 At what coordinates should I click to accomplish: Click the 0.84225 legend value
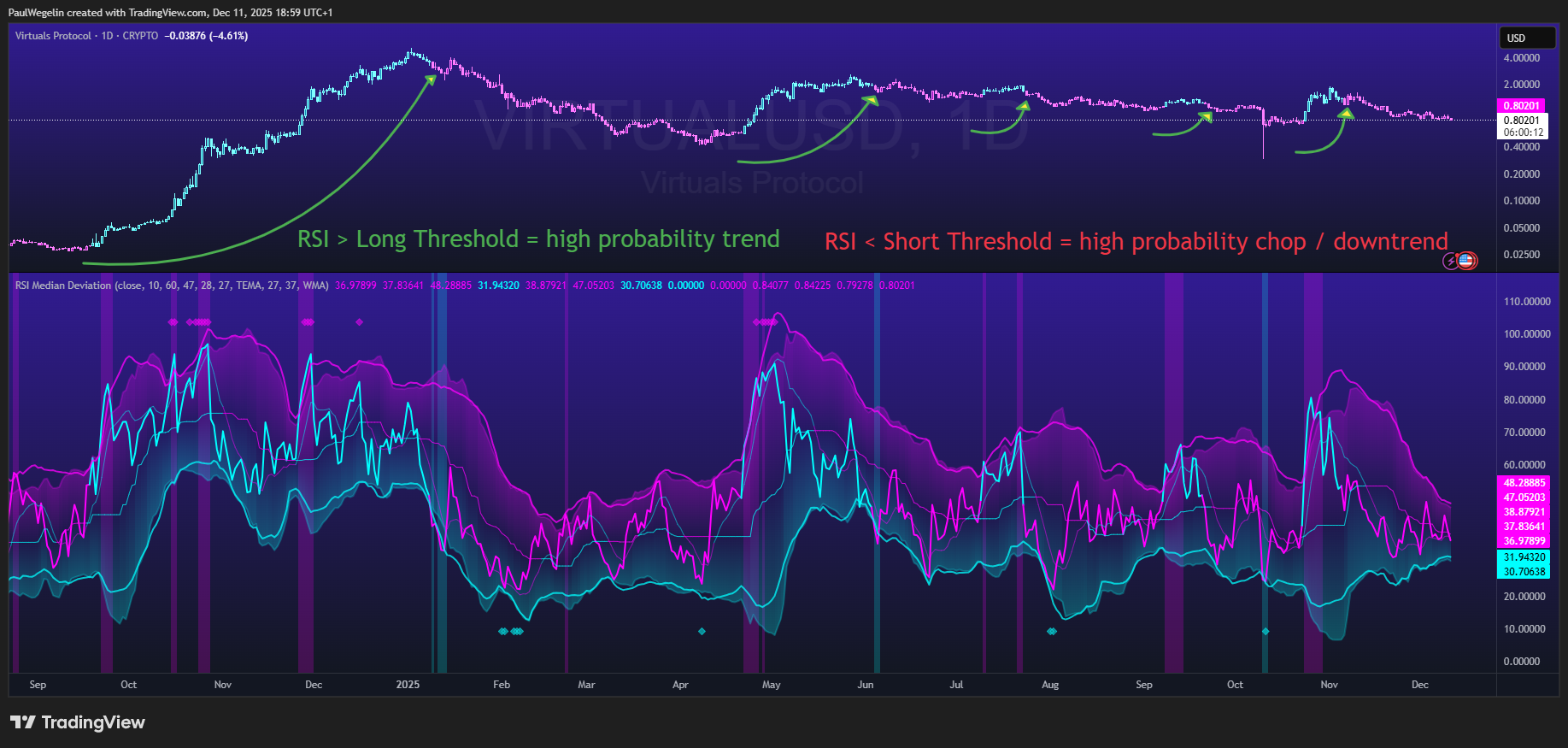pyautogui.click(x=812, y=286)
